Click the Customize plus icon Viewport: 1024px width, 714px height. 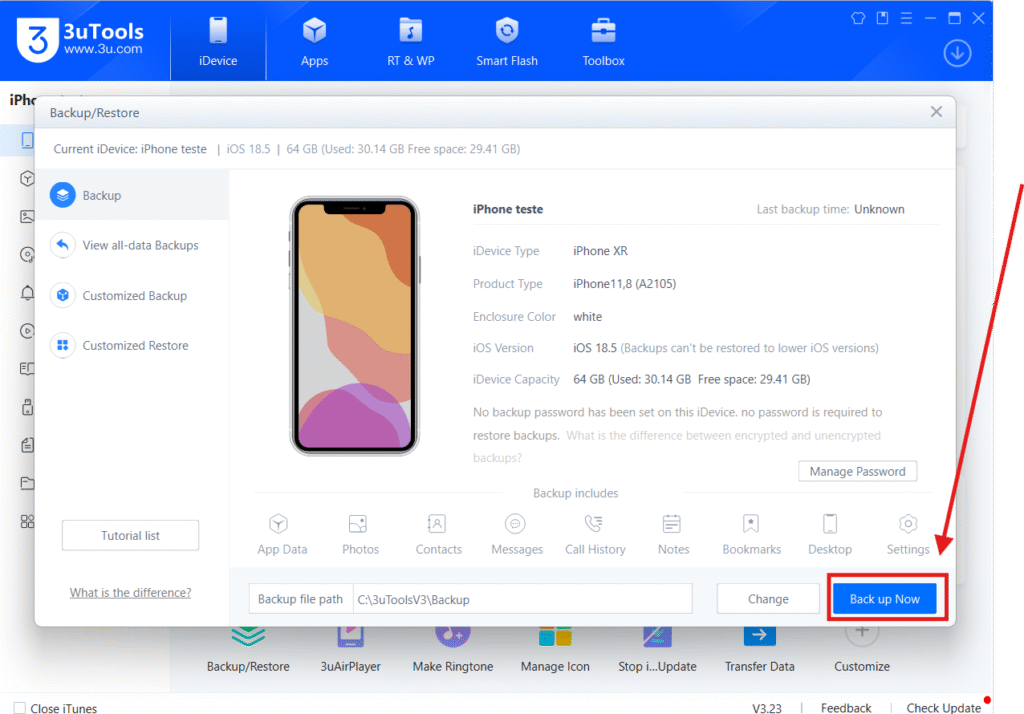862,632
